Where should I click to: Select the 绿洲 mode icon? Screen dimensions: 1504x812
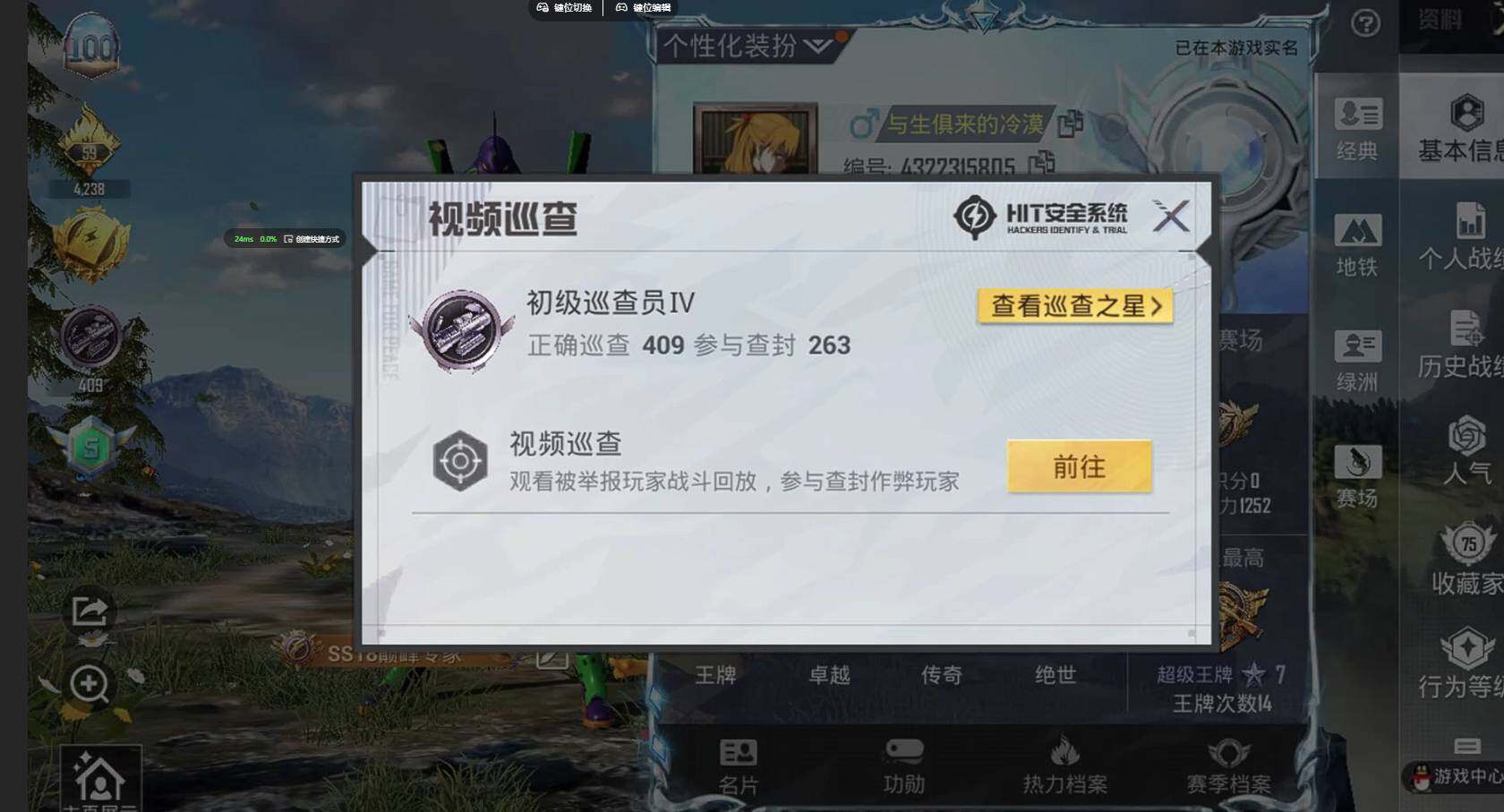[1357, 361]
